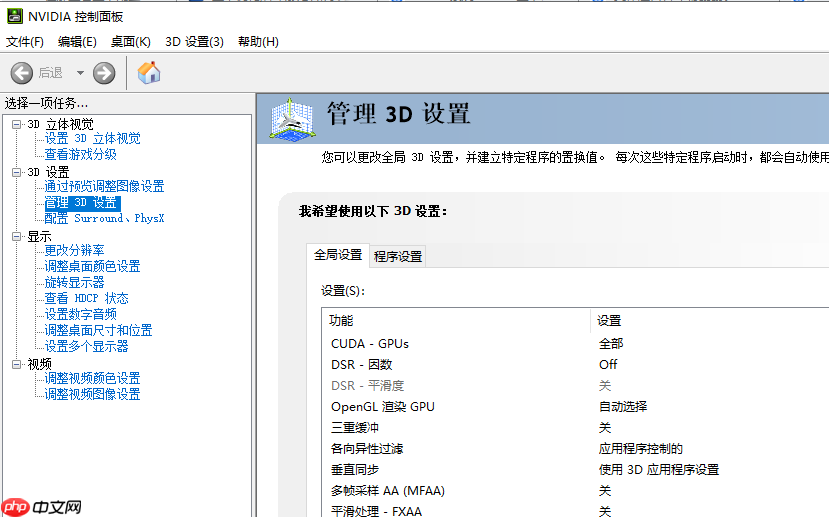Select the 多帧采样 AA (MFAA) row

pyautogui.click(x=576, y=491)
